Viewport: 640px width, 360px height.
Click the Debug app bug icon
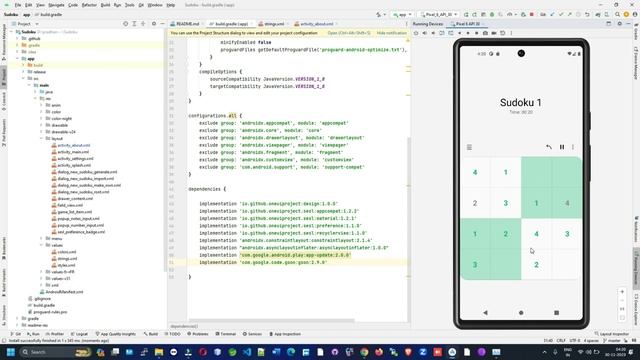click(492, 14)
